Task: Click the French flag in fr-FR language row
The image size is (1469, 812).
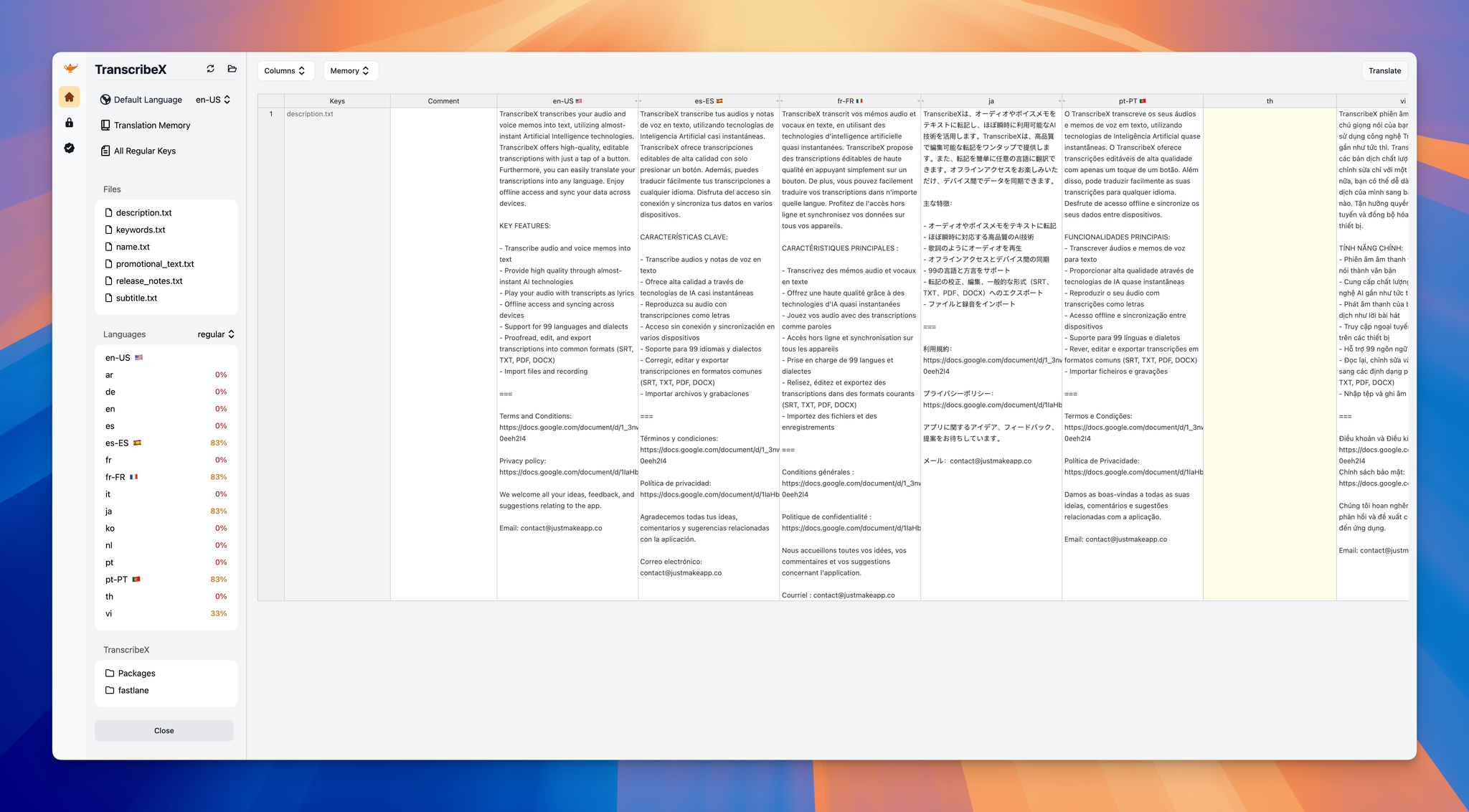Action: click(x=133, y=477)
